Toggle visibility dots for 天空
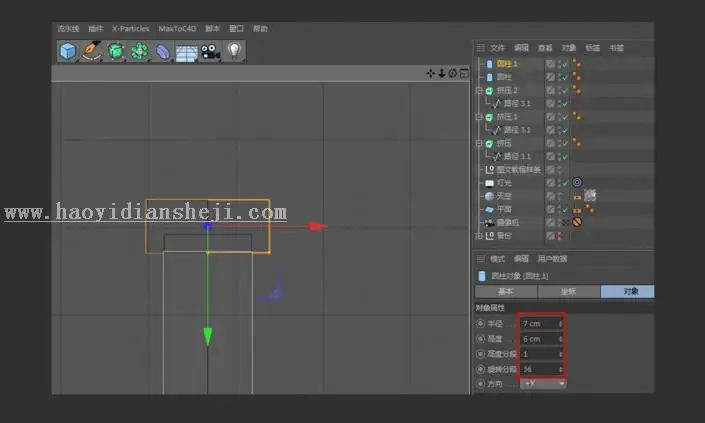 (559, 196)
